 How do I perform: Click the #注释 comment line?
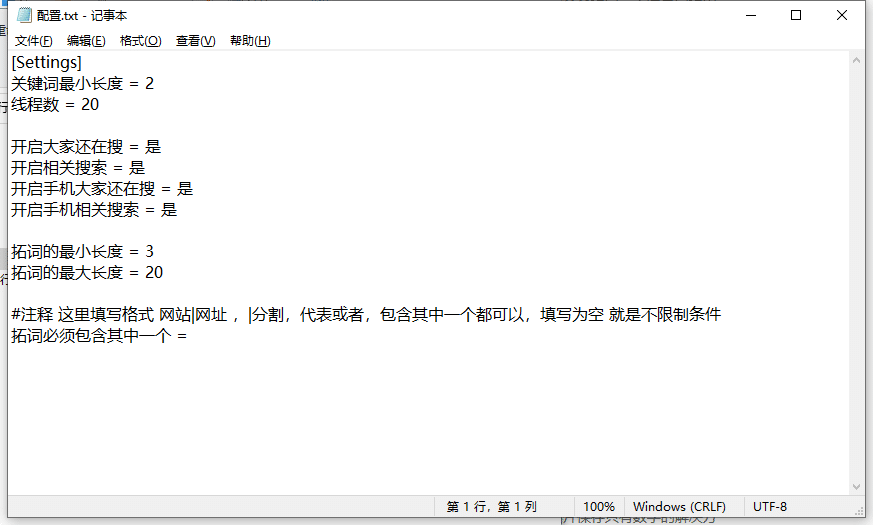pos(366,315)
